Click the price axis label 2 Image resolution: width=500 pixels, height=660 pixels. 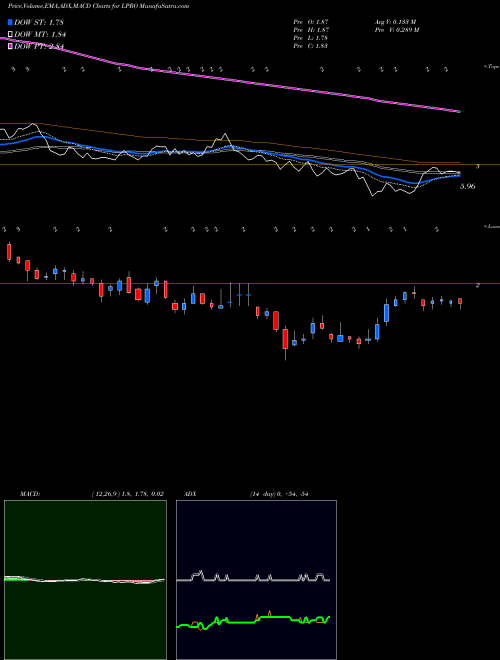478,285
